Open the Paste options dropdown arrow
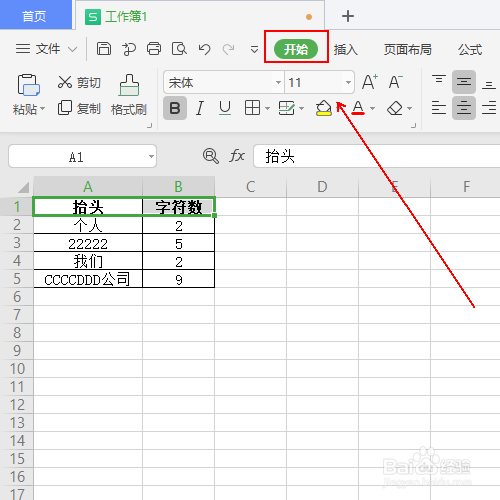The width and height of the screenshot is (500, 500). pos(43,109)
